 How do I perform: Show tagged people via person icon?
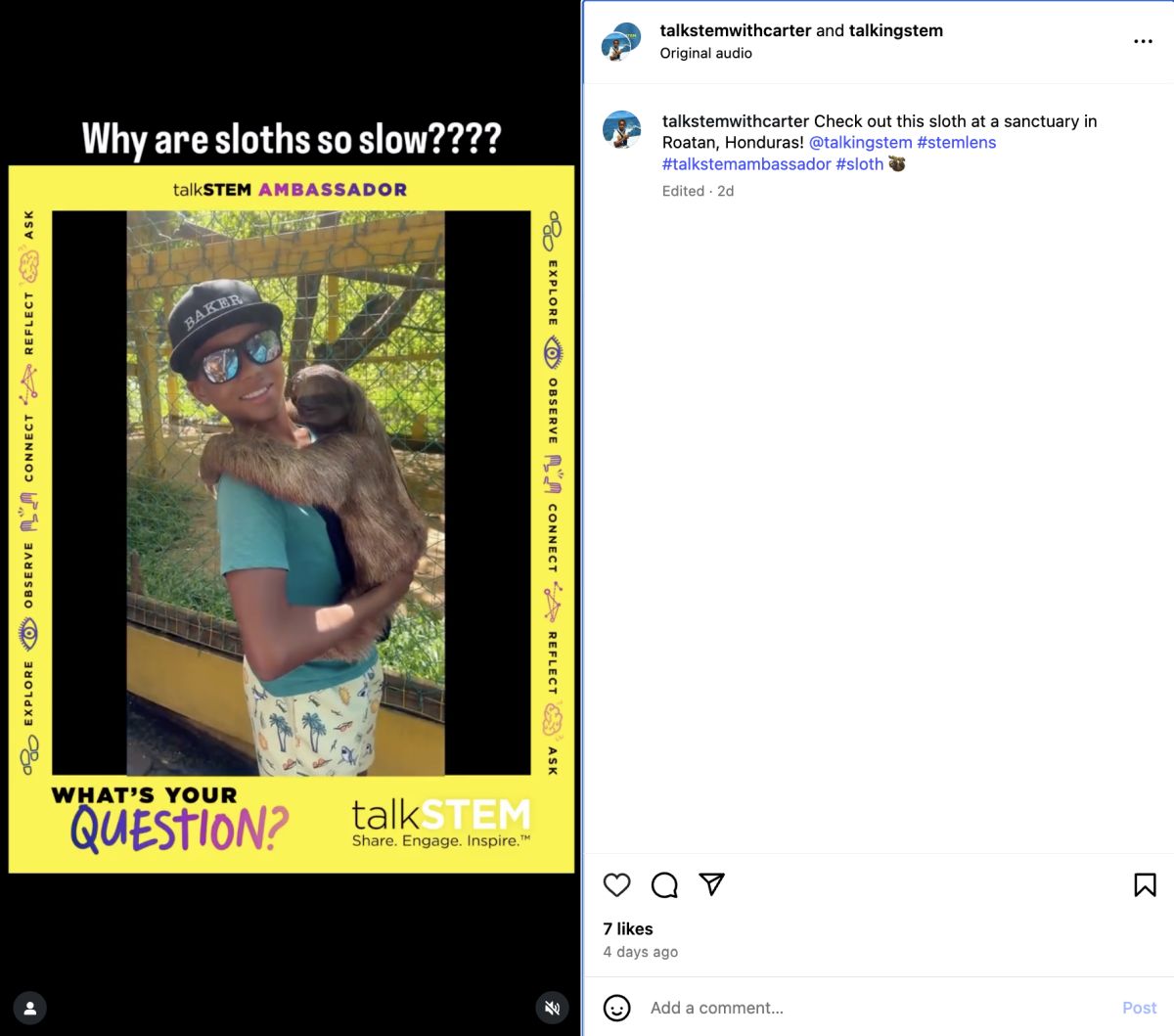click(30, 1008)
